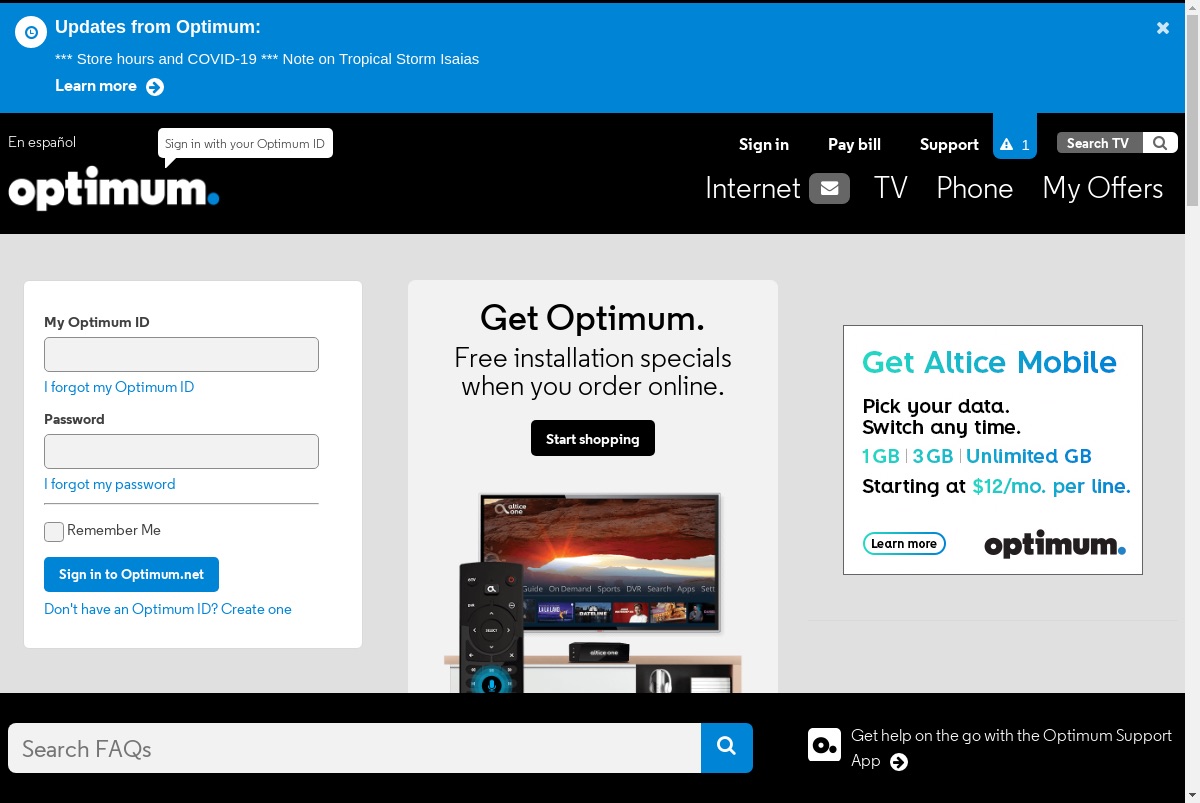
Task: Click the Optimum Support App icon
Action: point(824,744)
